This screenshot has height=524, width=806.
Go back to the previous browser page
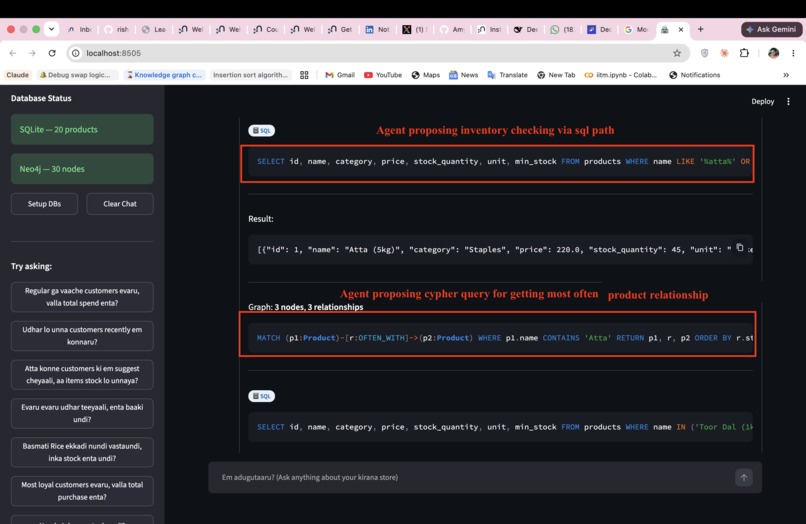pyautogui.click(x=13, y=53)
